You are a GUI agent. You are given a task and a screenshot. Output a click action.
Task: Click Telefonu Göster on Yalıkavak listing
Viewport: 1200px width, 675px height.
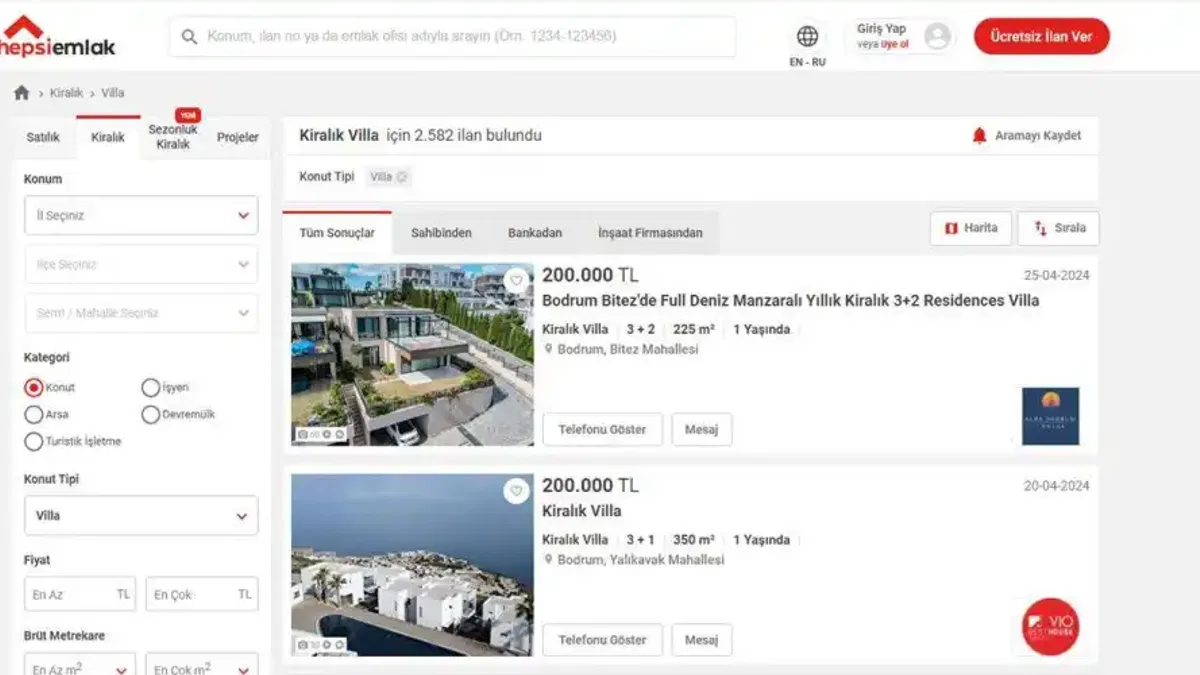point(602,640)
